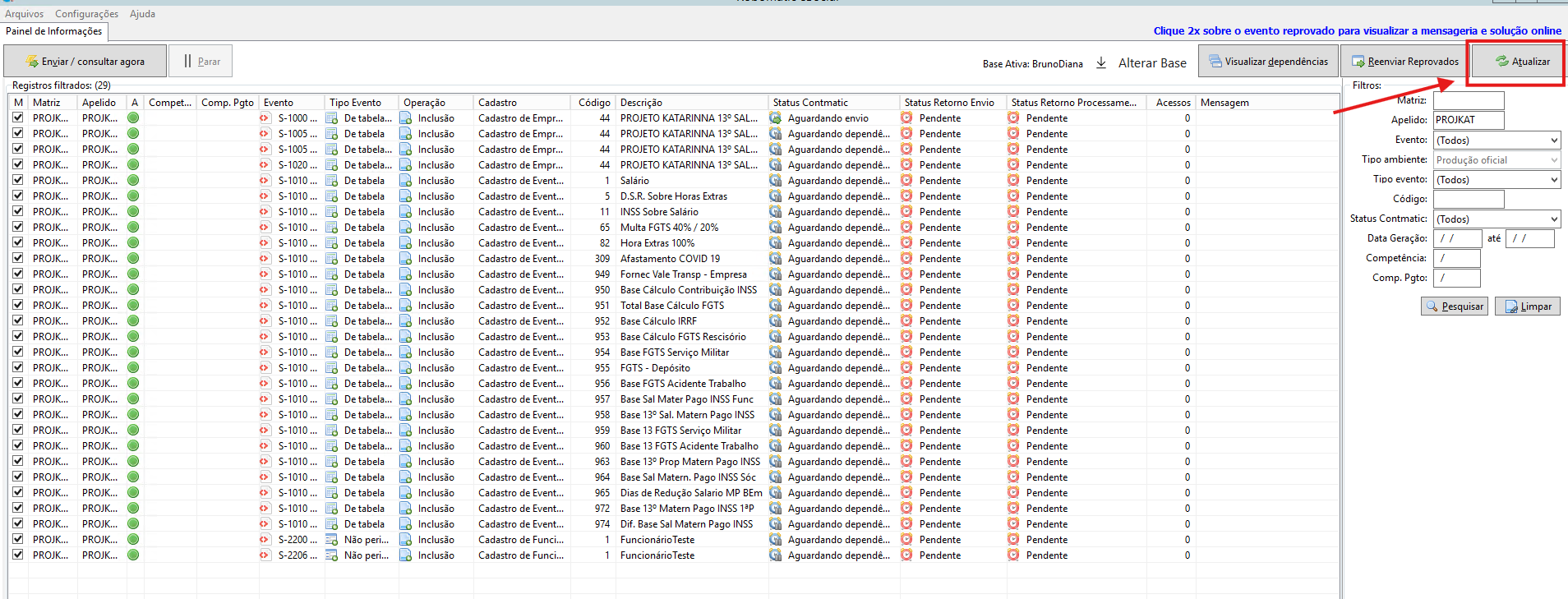Viewport: 1568px width, 599px height.
Task: Click the Enviar / consultar agora button
Action: pyautogui.click(x=85, y=62)
